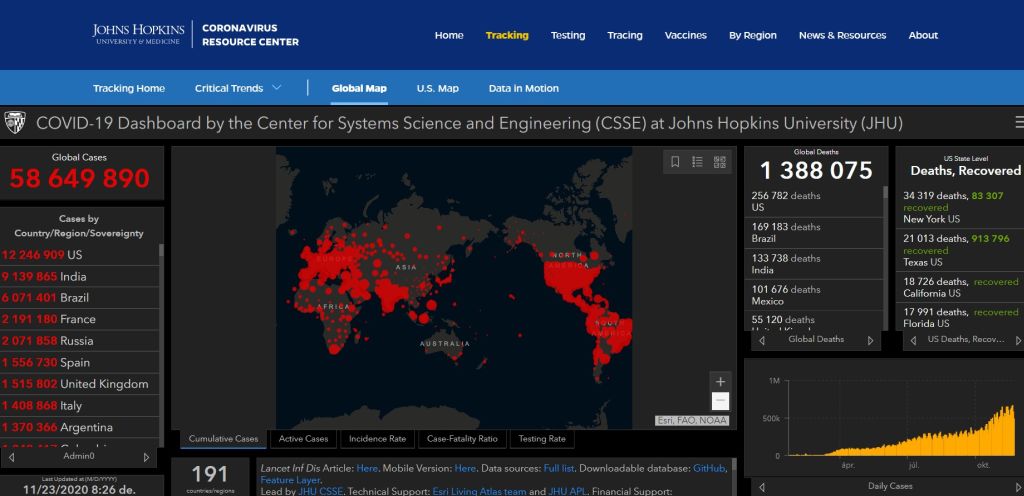
Task: Open the By Region navigation item
Action: pos(753,35)
